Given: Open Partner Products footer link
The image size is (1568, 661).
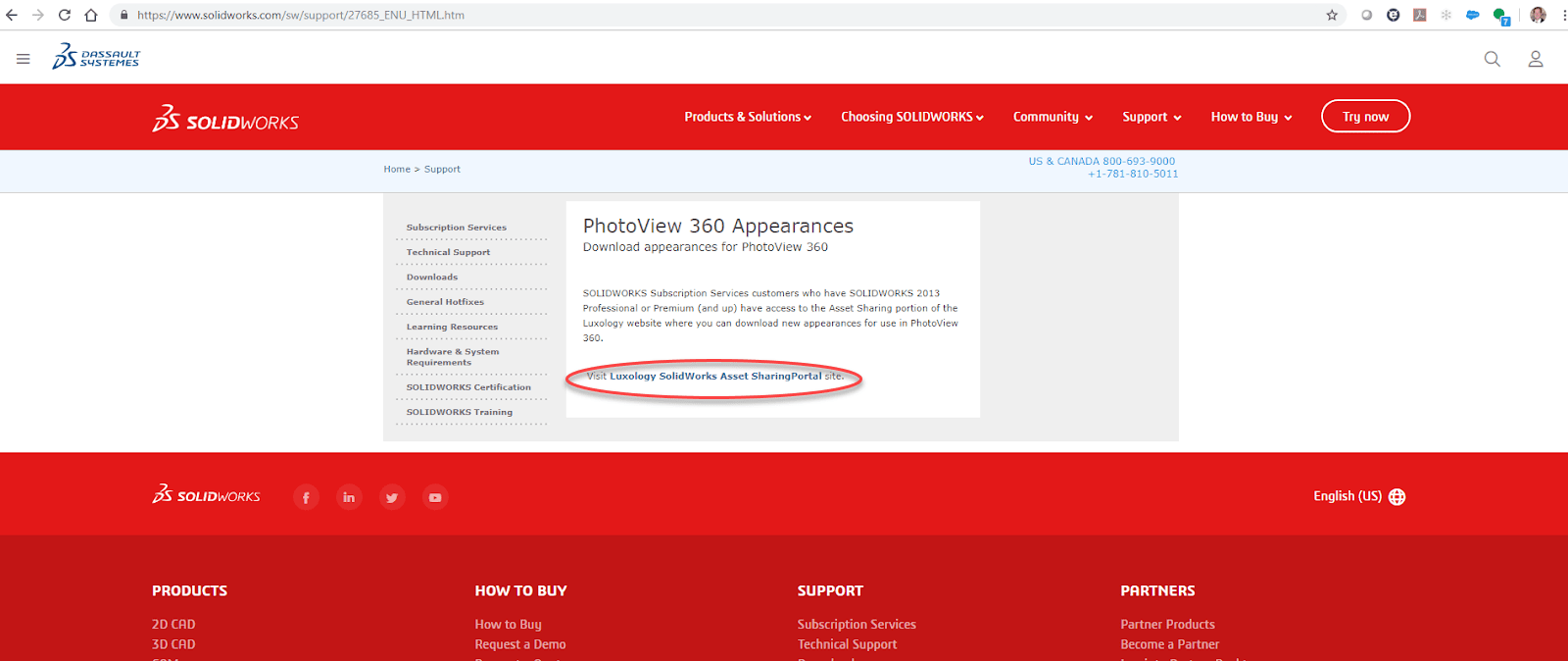Looking at the screenshot, I should [x=1167, y=624].
